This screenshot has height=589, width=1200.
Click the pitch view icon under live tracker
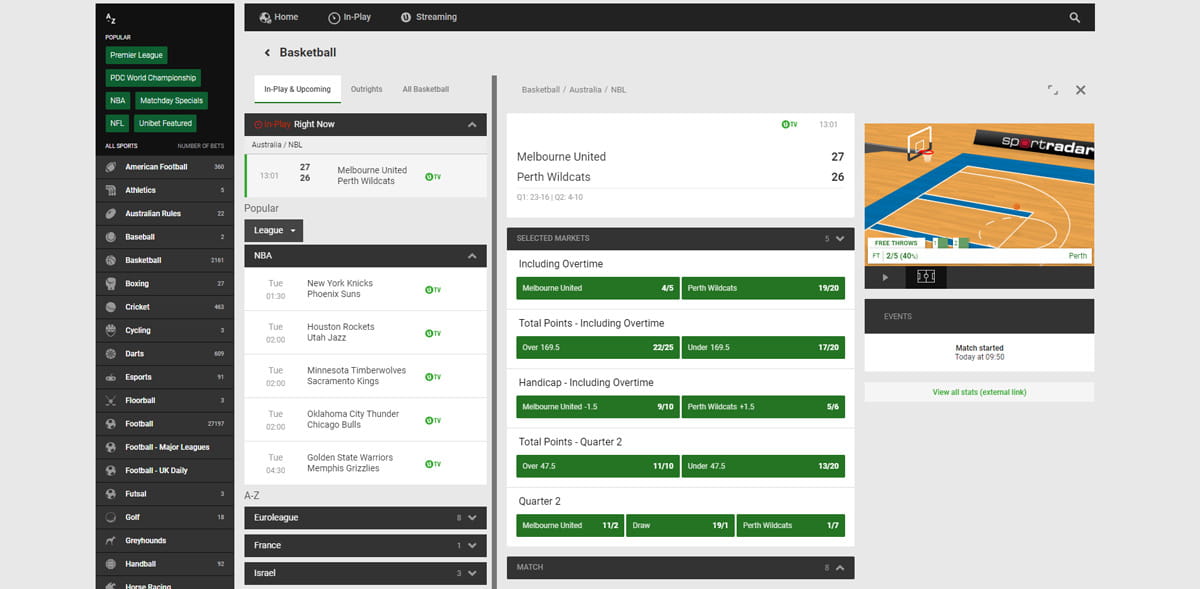click(x=926, y=277)
